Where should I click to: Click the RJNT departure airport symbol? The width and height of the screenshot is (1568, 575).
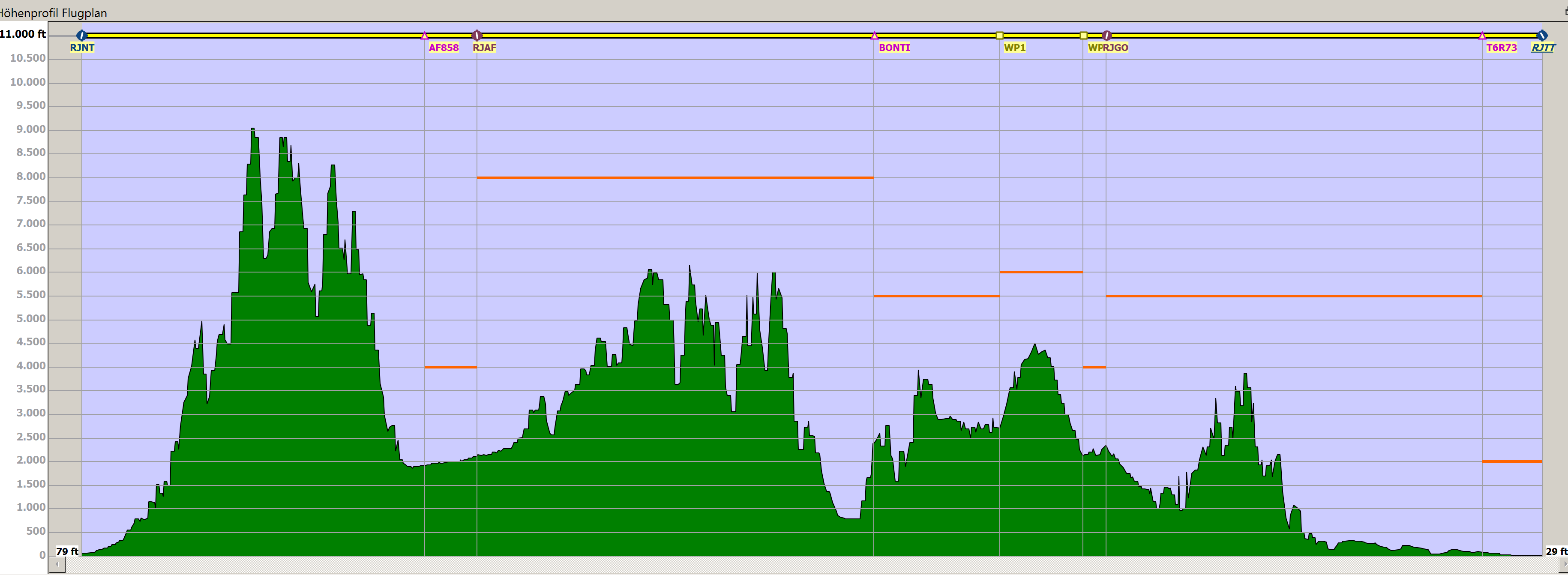[81, 35]
